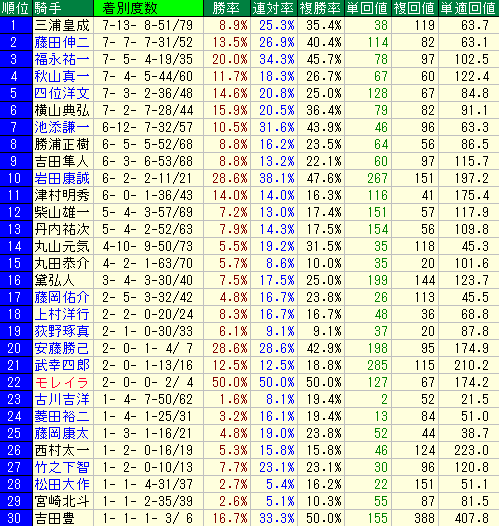Select the 三浦皇成 name cell
The height and width of the screenshot is (526, 499).
point(63,25)
